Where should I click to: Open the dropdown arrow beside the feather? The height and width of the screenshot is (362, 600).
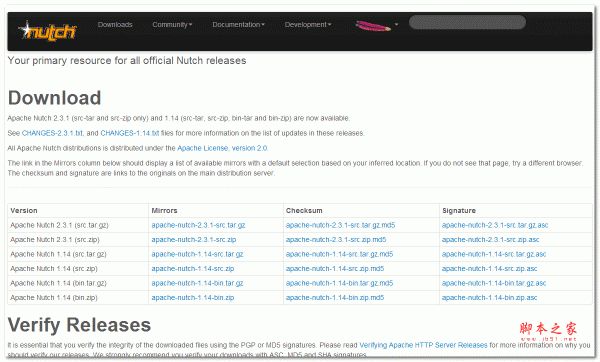396,24
